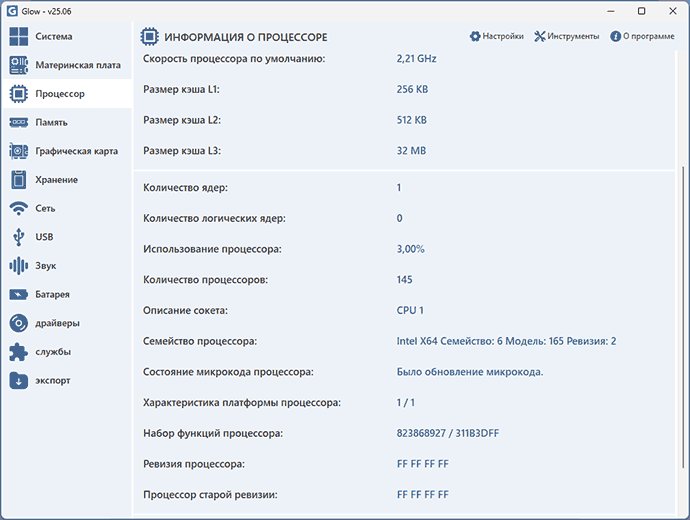Click the L2 cache value 512 KB
Screen dimensions: 690x520
click(x=411, y=120)
